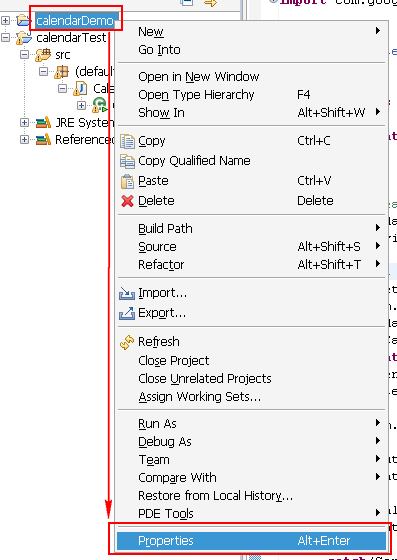
Task: Expand the calendarDemo project node
Action: coord(5,20)
